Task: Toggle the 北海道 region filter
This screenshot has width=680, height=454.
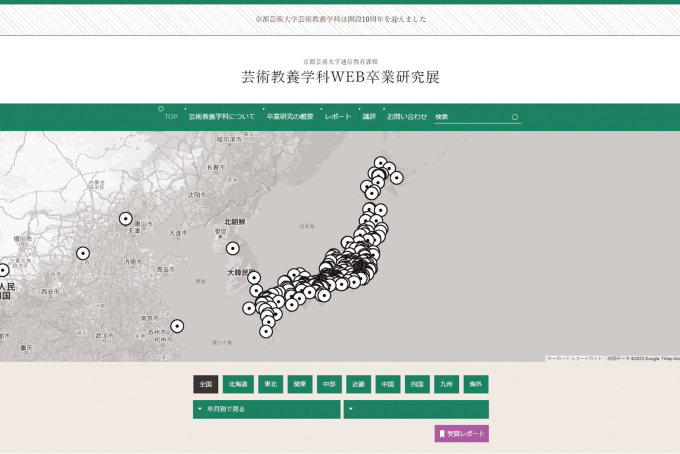Action: point(238,384)
